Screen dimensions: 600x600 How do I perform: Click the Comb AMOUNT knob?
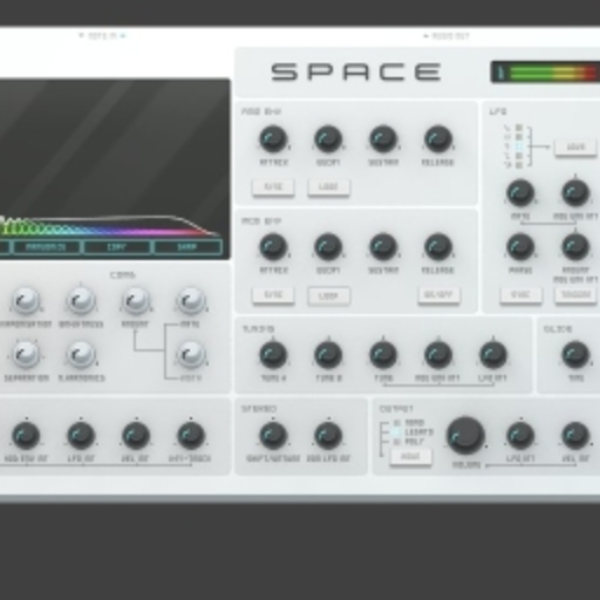[x=136, y=301]
